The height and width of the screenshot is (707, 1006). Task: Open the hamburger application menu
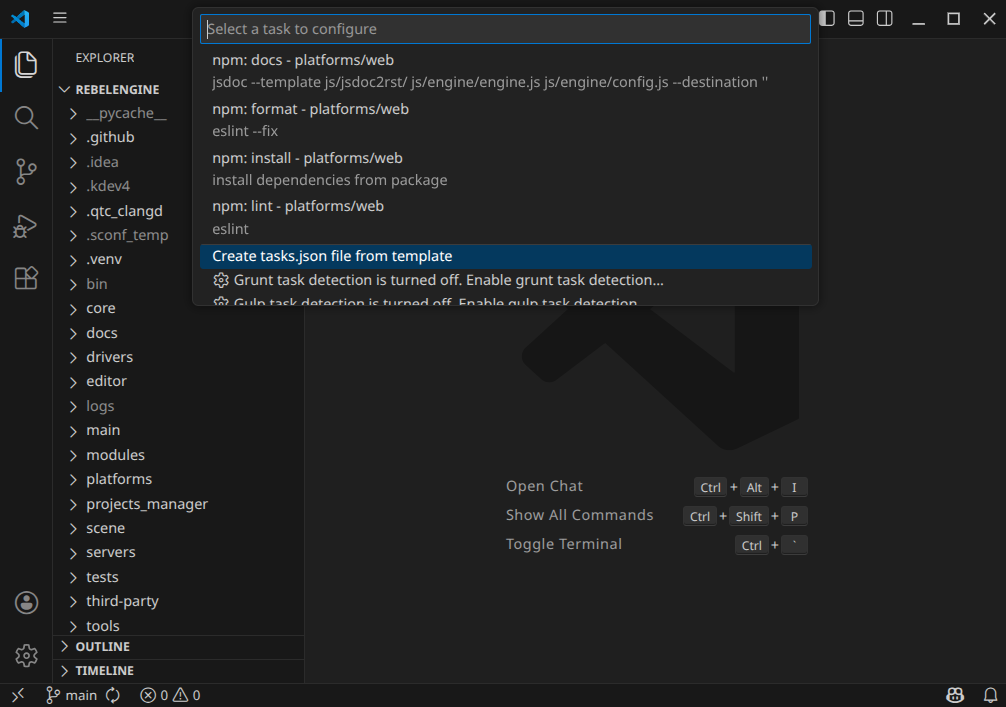60,18
